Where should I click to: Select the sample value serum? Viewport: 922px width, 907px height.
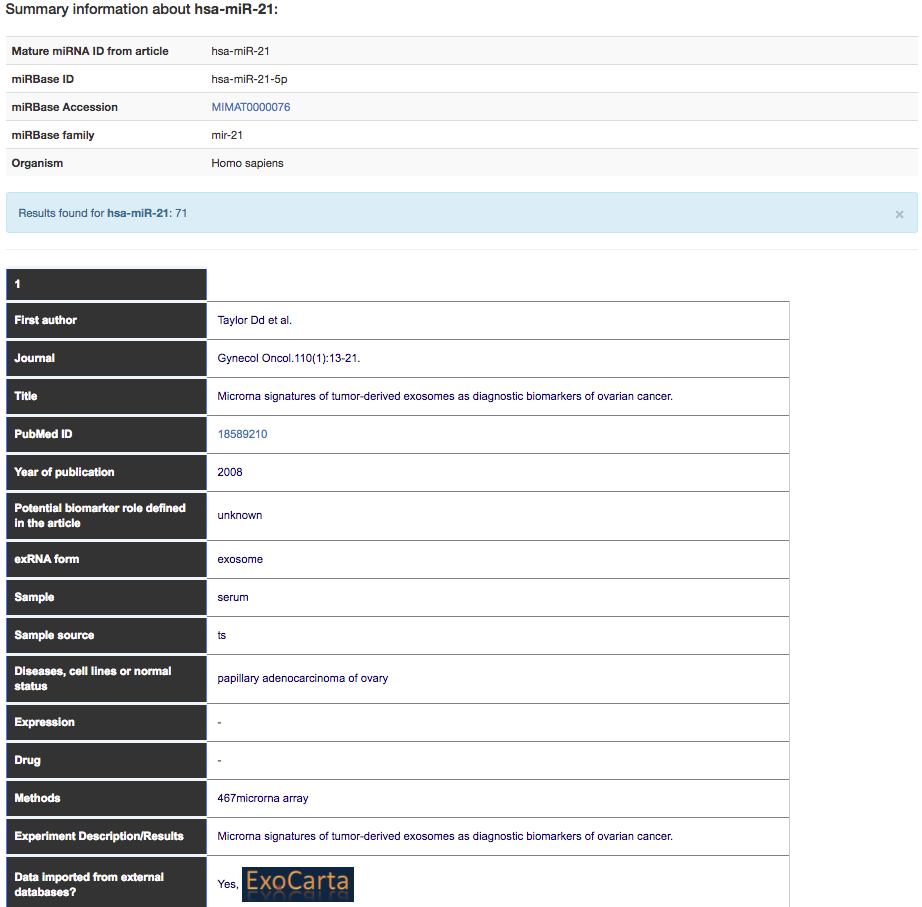(x=233, y=598)
